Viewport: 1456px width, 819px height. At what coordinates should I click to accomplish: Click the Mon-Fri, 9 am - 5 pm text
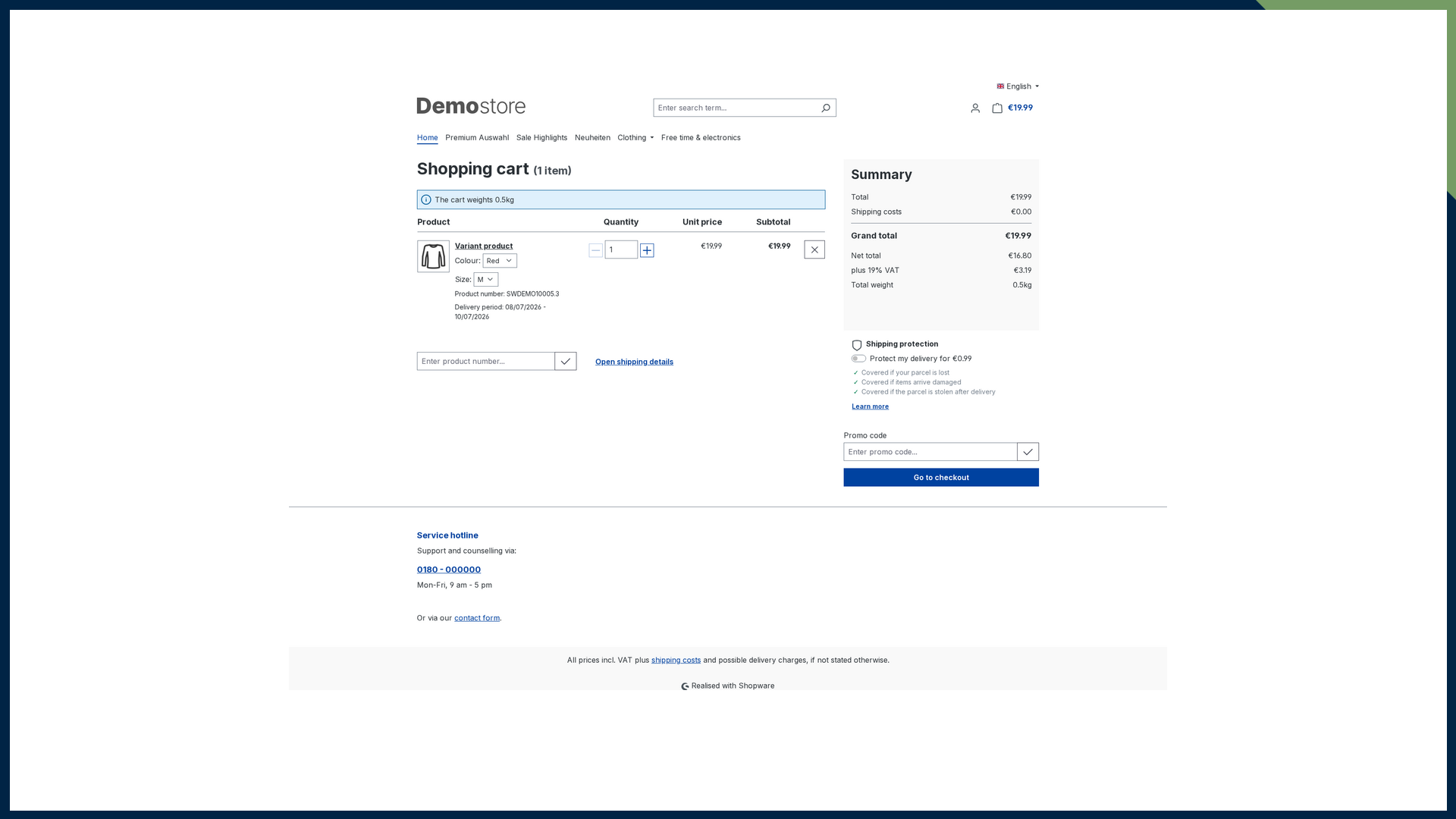pyautogui.click(x=454, y=585)
